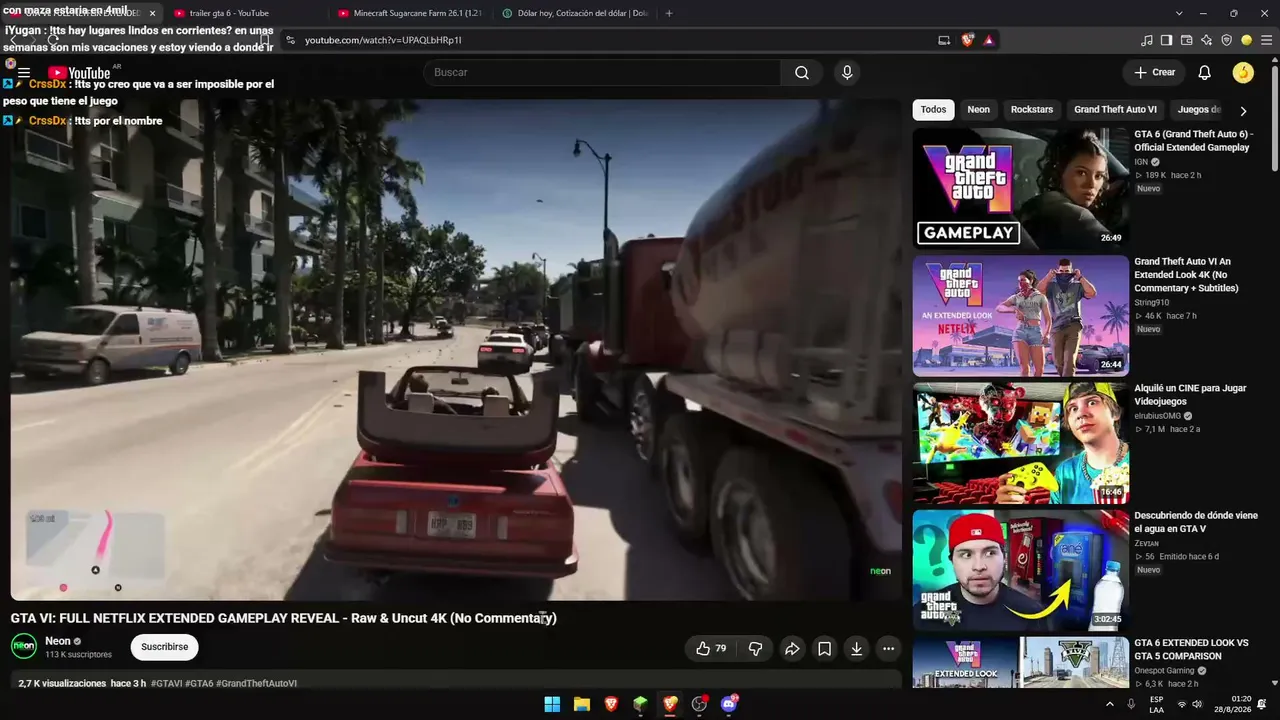Click the #GTAVI hashtag
The image size is (1280, 720).
click(x=166, y=684)
